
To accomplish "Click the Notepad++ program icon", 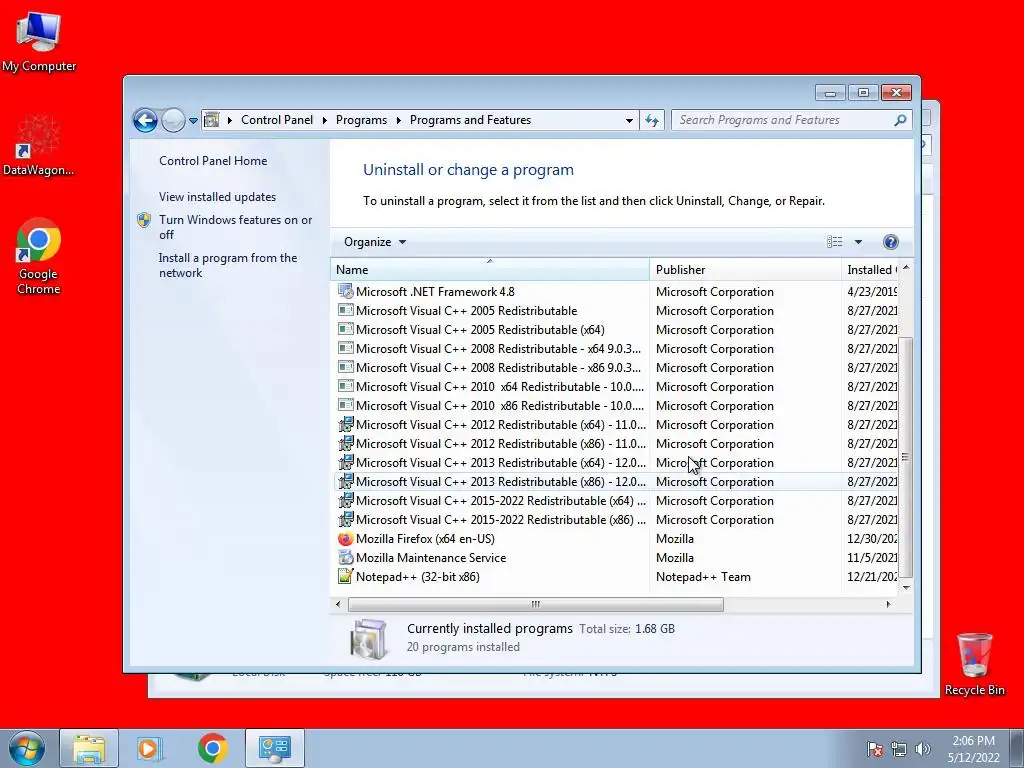I will tap(345, 577).
